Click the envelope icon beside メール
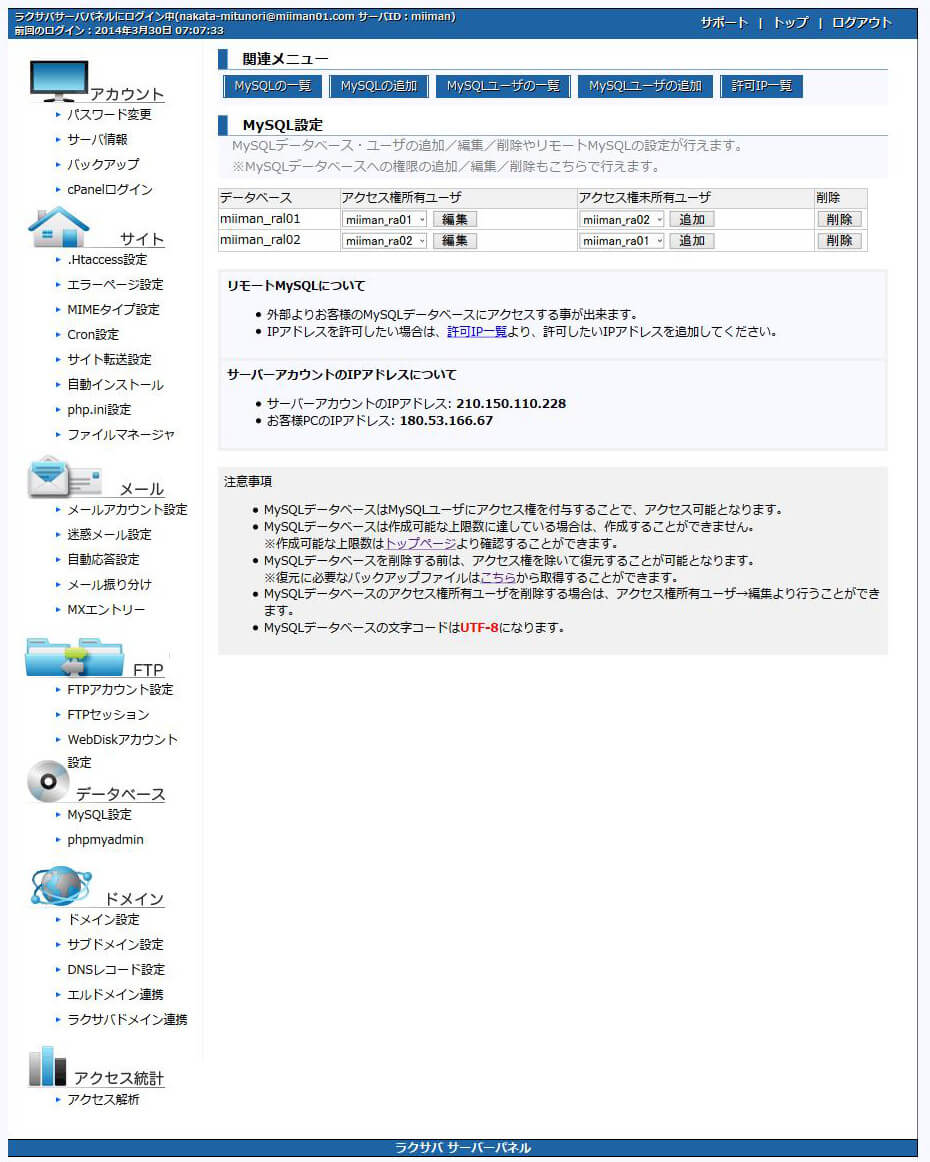This screenshot has height=1162, width=930. pos(64,477)
